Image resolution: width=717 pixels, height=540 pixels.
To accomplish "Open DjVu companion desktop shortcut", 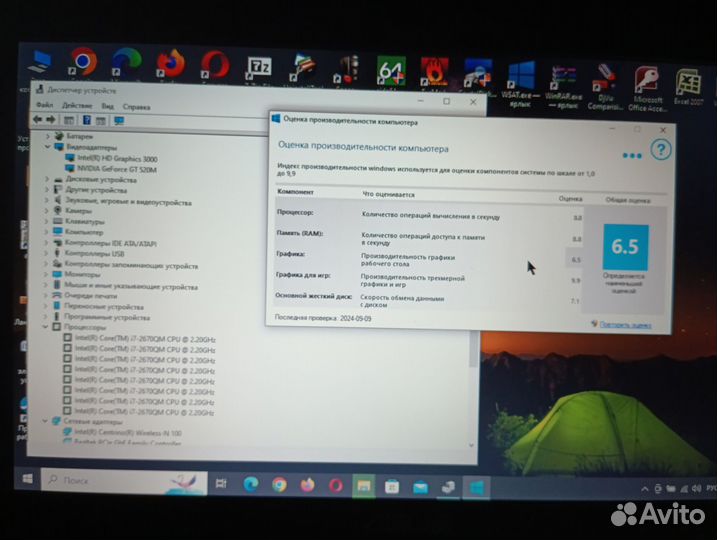I will click(x=605, y=87).
